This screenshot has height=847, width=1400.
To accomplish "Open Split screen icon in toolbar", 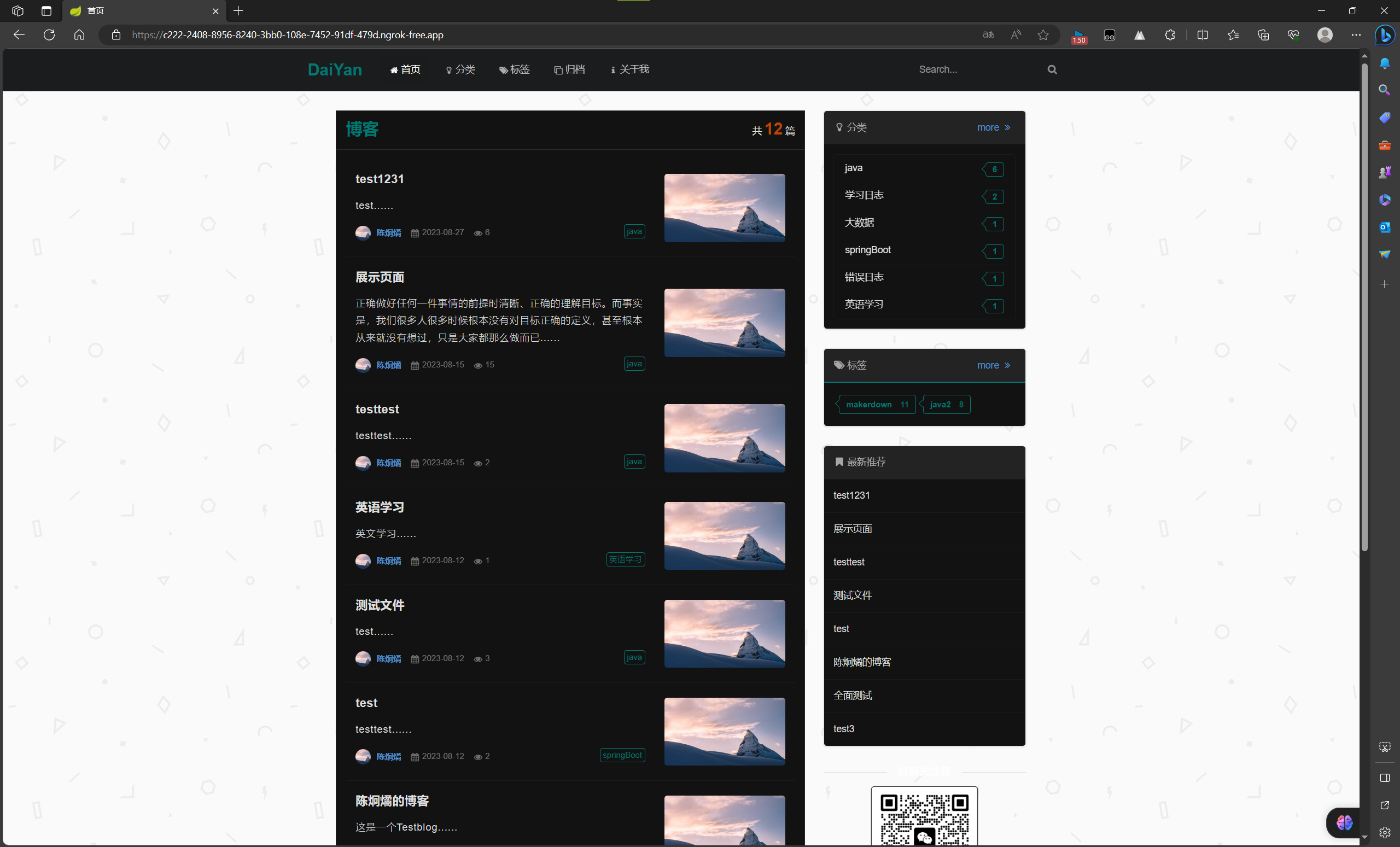I will coord(1202,34).
